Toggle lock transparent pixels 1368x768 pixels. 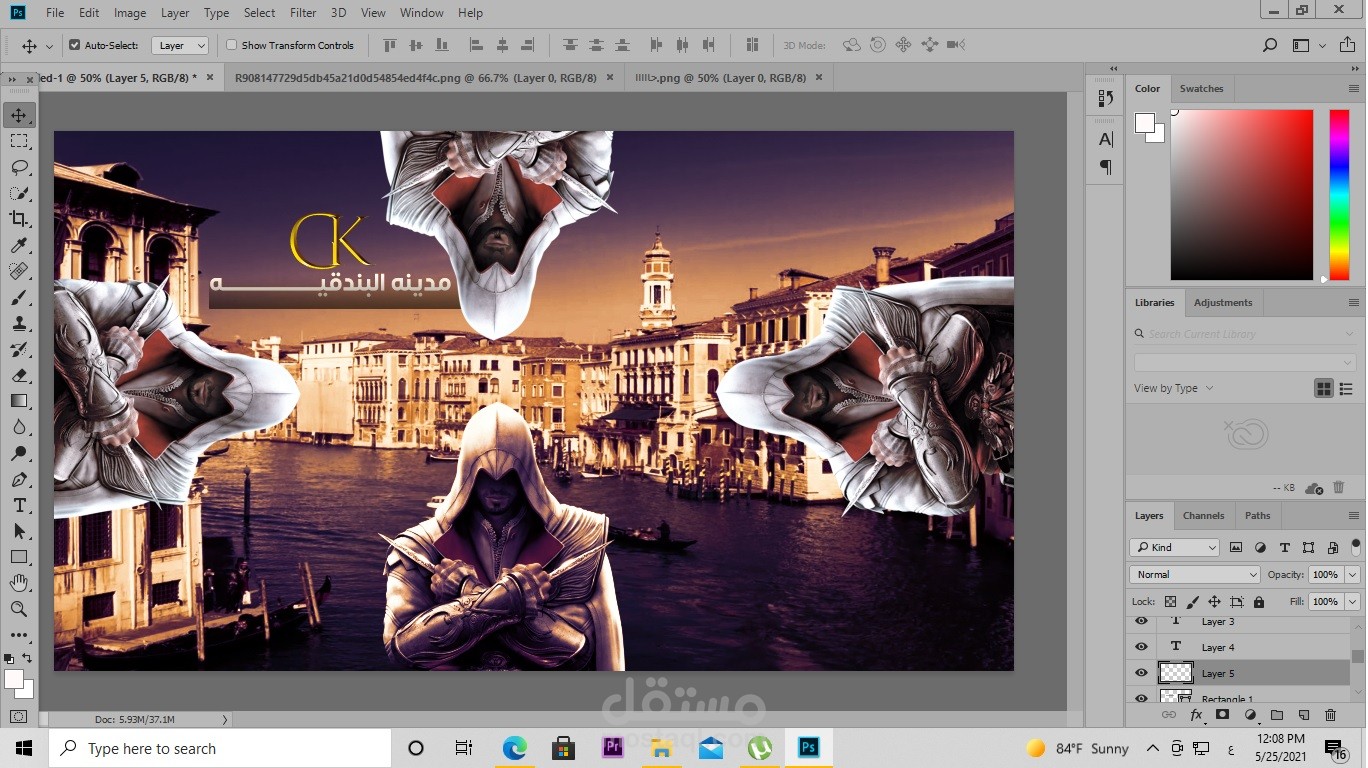[x=1170, y=602]
